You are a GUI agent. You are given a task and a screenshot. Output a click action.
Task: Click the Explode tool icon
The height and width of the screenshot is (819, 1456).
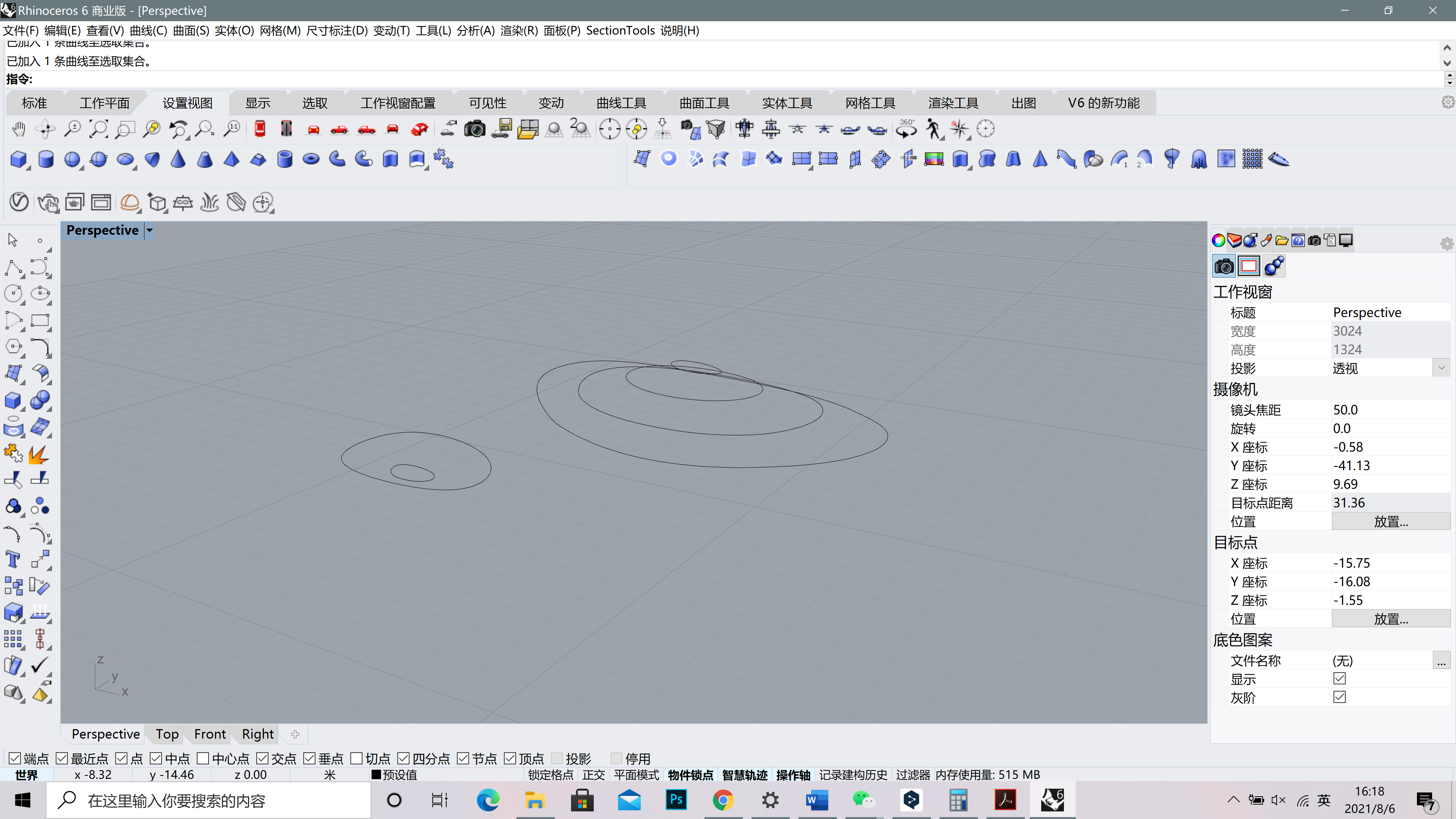click(x=38, y=454)
